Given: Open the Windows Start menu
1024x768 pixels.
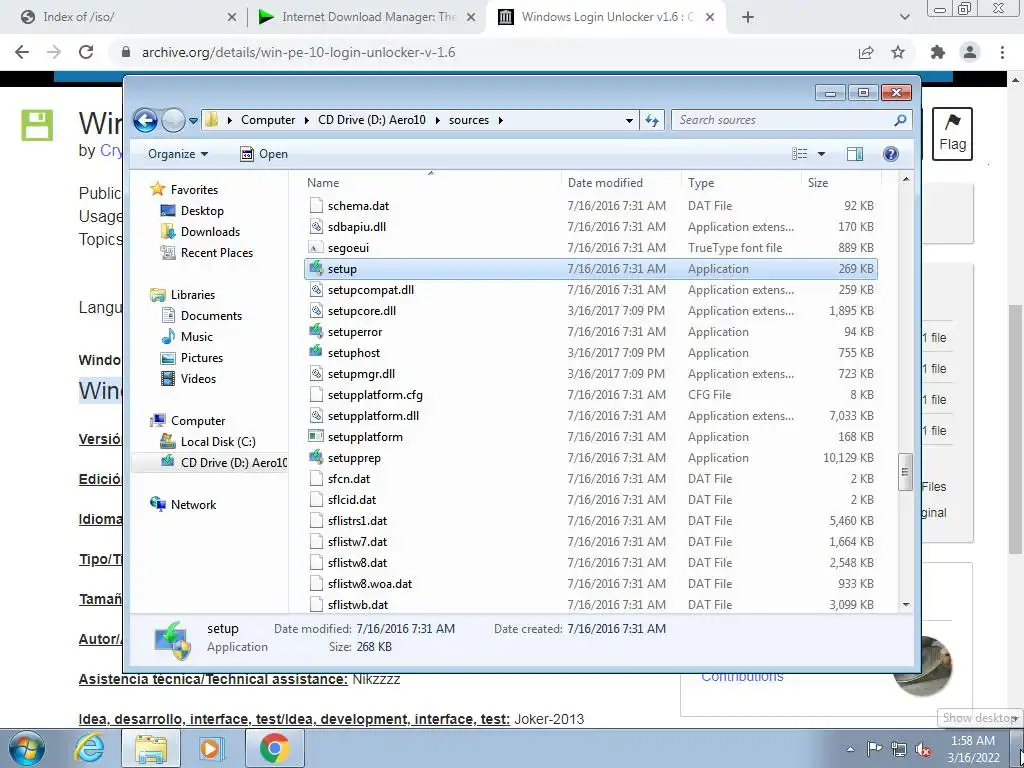Looking at the screenshot, I should [x=27, y=748].
